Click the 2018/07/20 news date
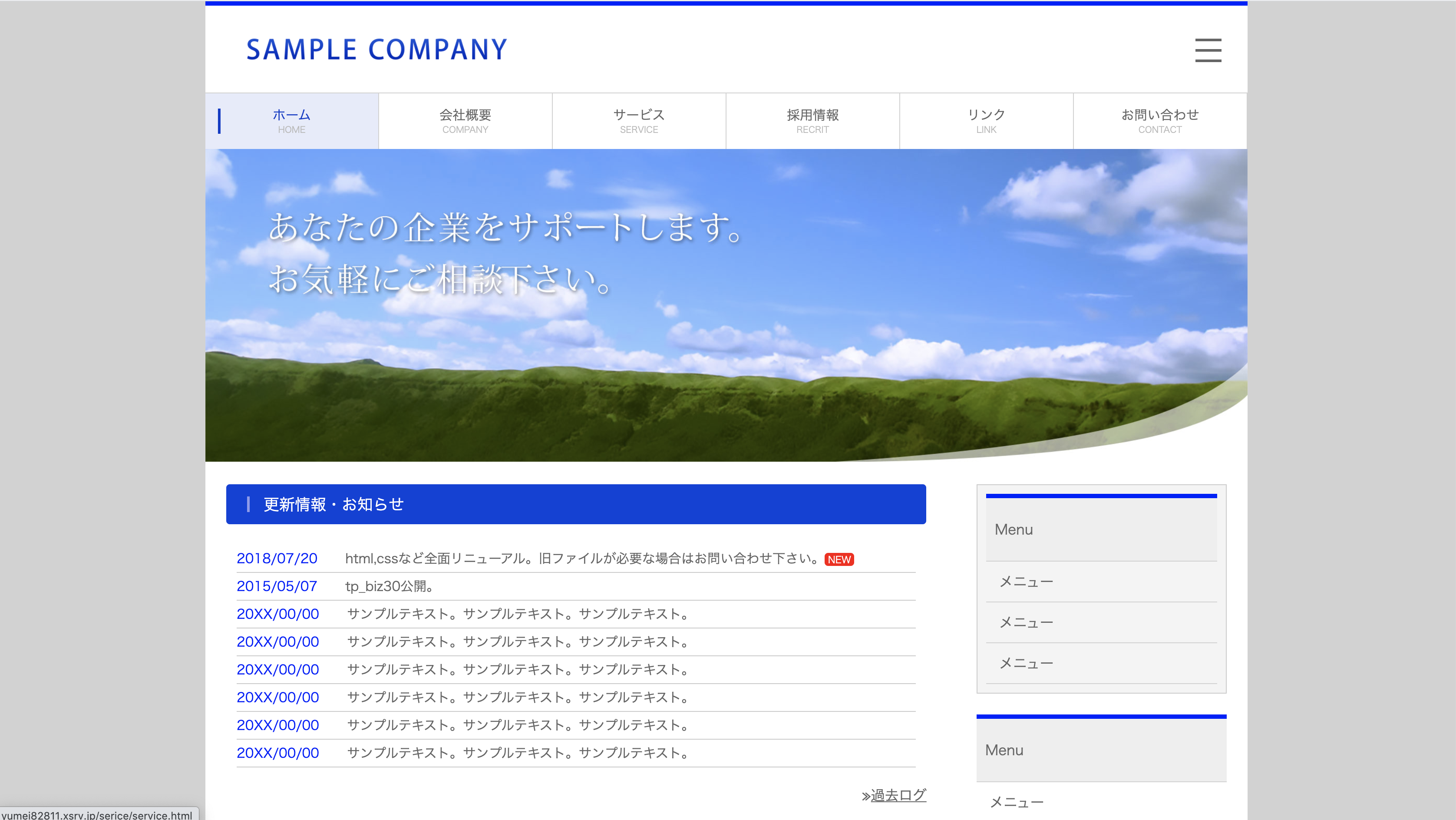The height and width of the screenshot is (820, 1456). pos(277,558)
